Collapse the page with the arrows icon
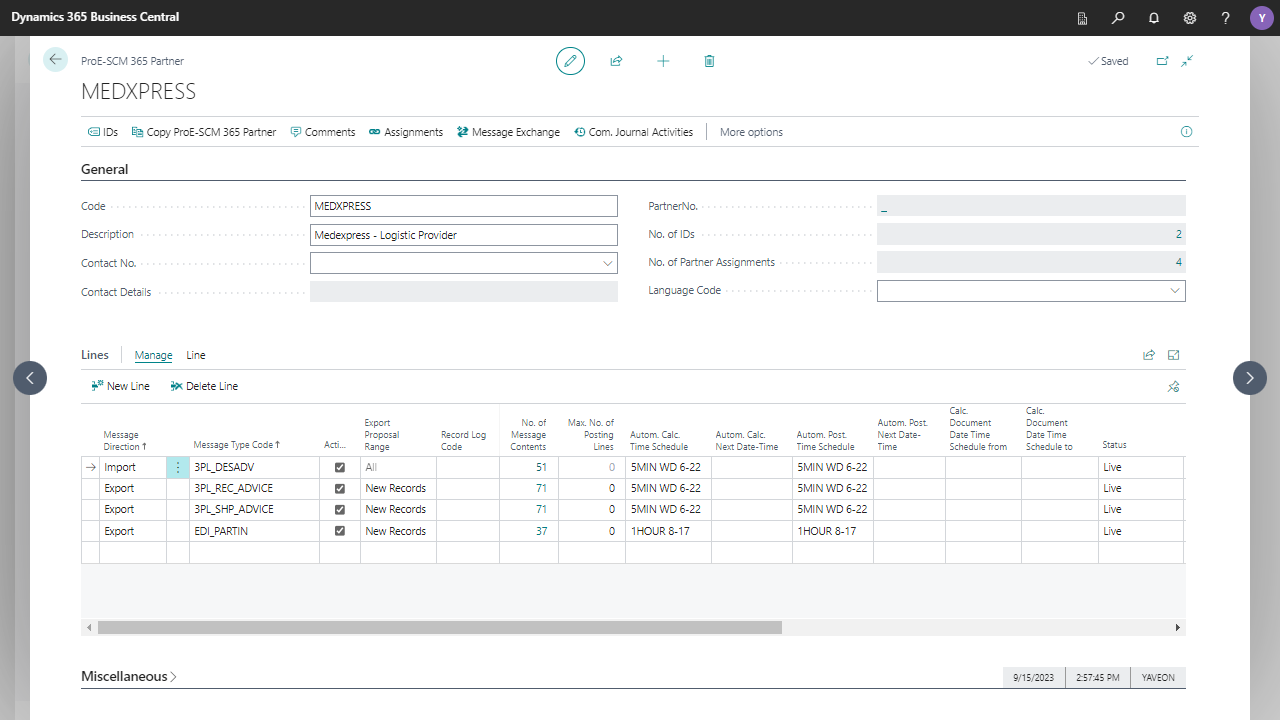Viewport: 1280px width, 720px height. click(1187, 61)
